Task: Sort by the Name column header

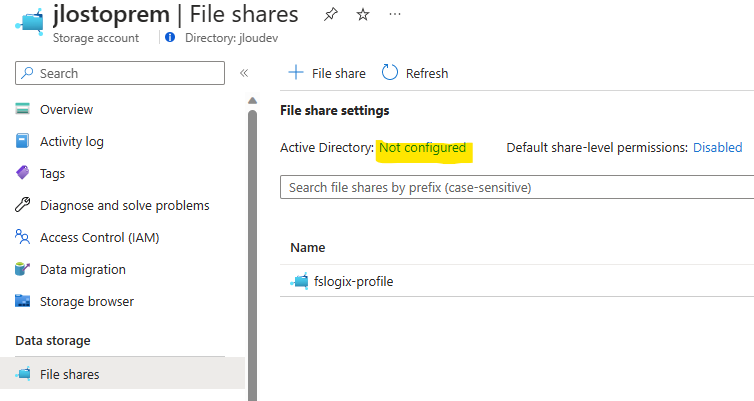Action: [308, 248]
